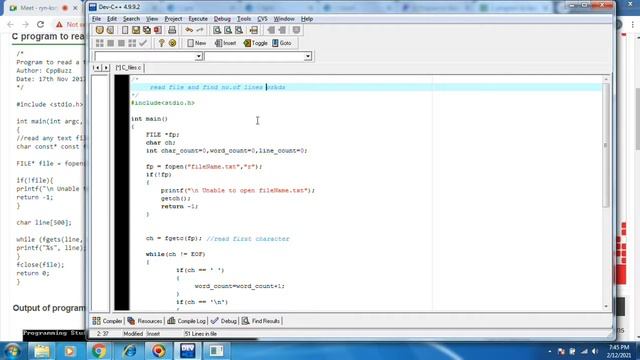Click the Run icon
640x360 pixels.
tap(110, 43)
